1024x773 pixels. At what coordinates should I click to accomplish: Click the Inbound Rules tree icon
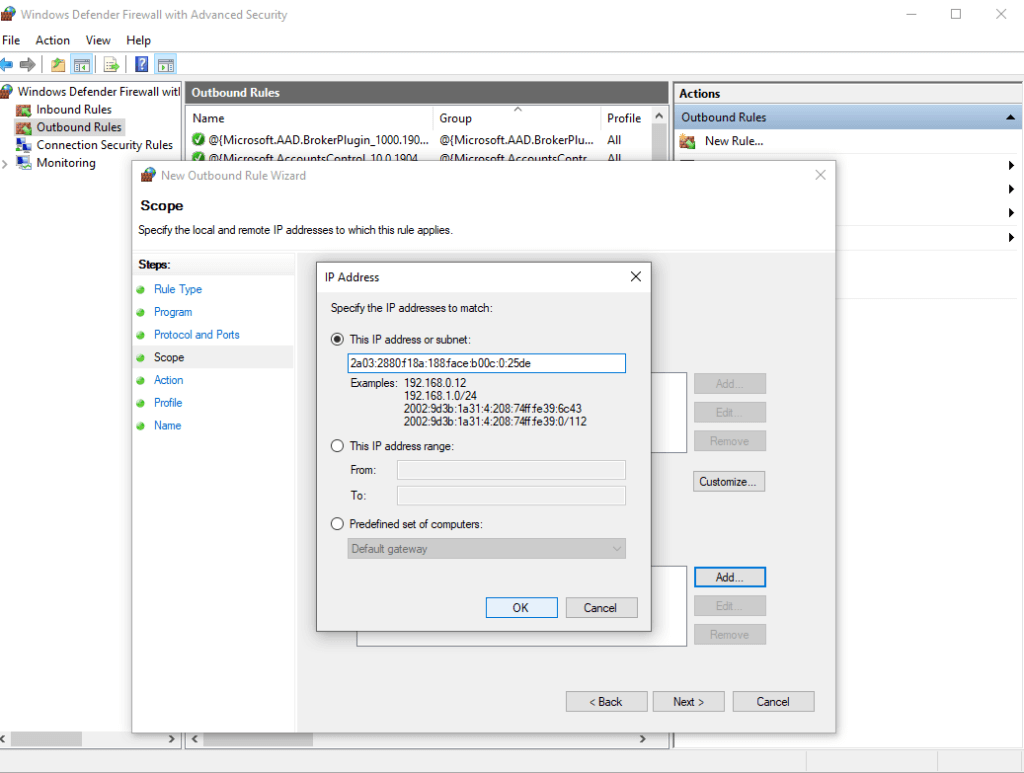pyautogui.click(x=24, y=110)
